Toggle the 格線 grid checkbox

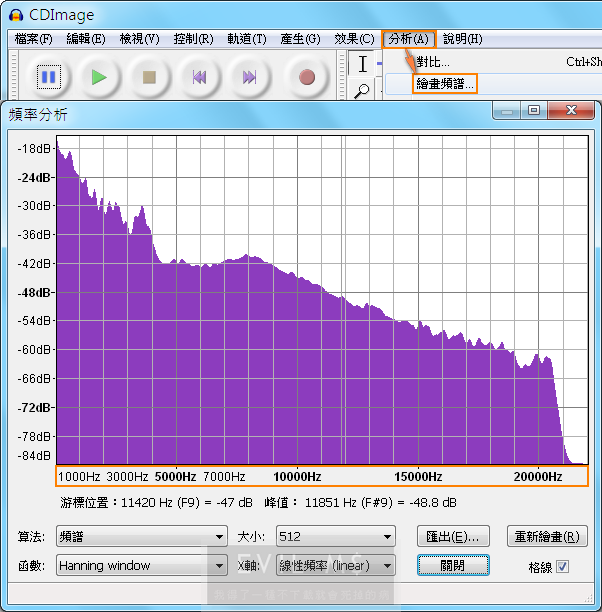pos(563,567)
